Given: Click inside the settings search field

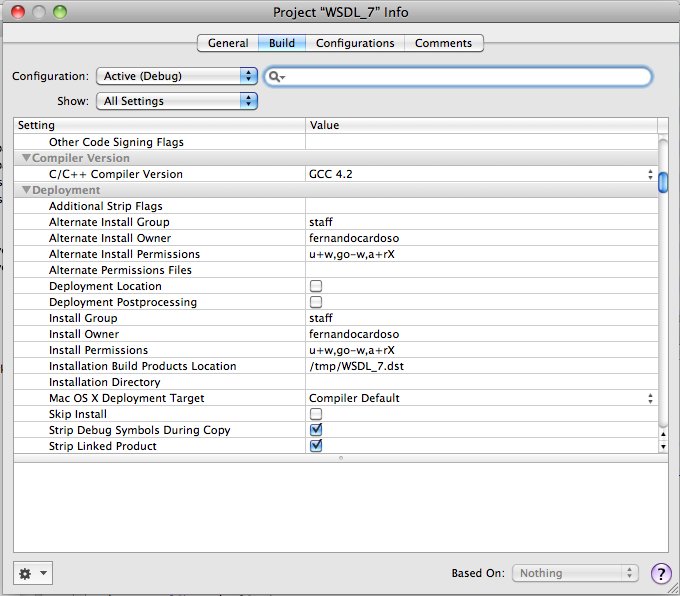Looking at the screenshot, I should click(465, 77).
